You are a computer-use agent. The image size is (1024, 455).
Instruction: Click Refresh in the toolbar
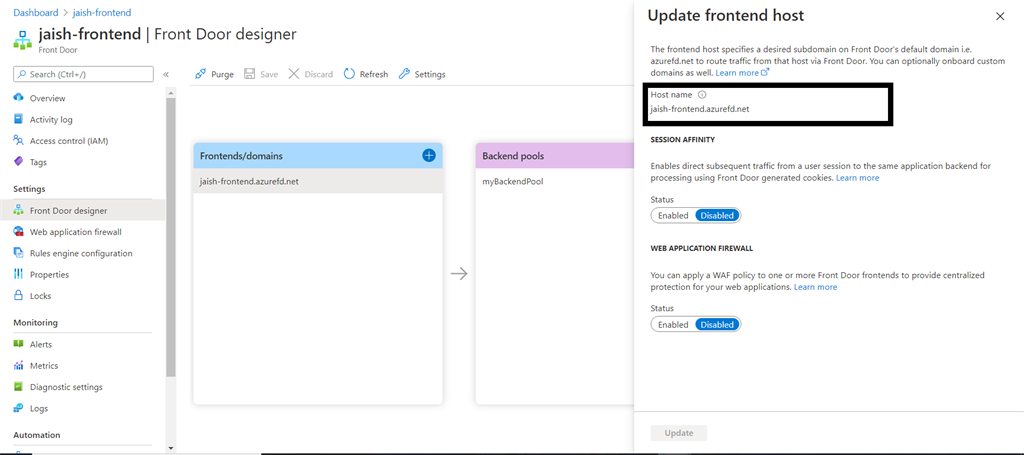(x=366, y=74)
